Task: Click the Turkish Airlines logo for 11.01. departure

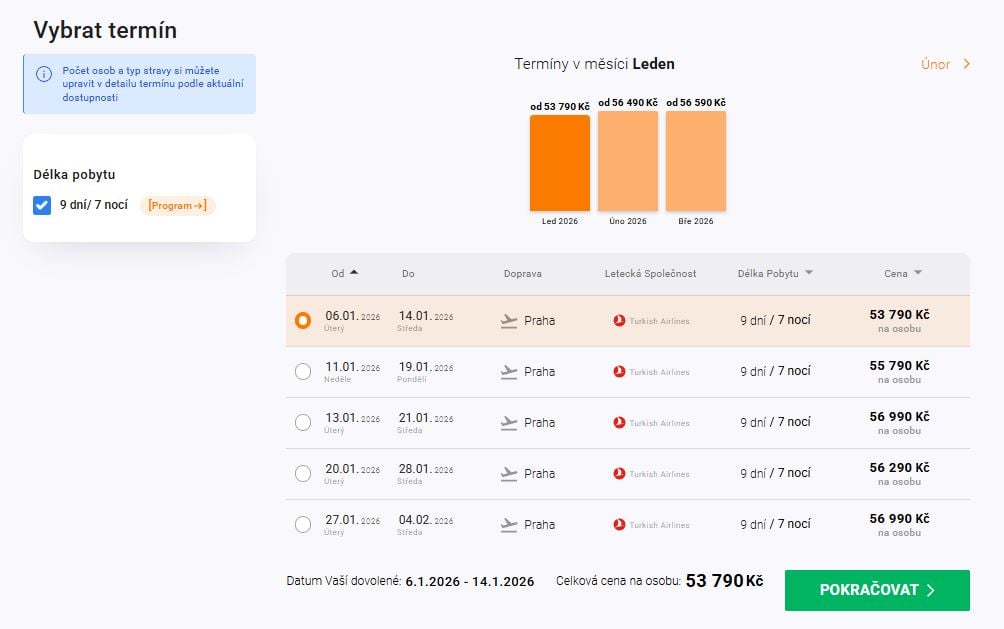Action: [x=619, y=372]
